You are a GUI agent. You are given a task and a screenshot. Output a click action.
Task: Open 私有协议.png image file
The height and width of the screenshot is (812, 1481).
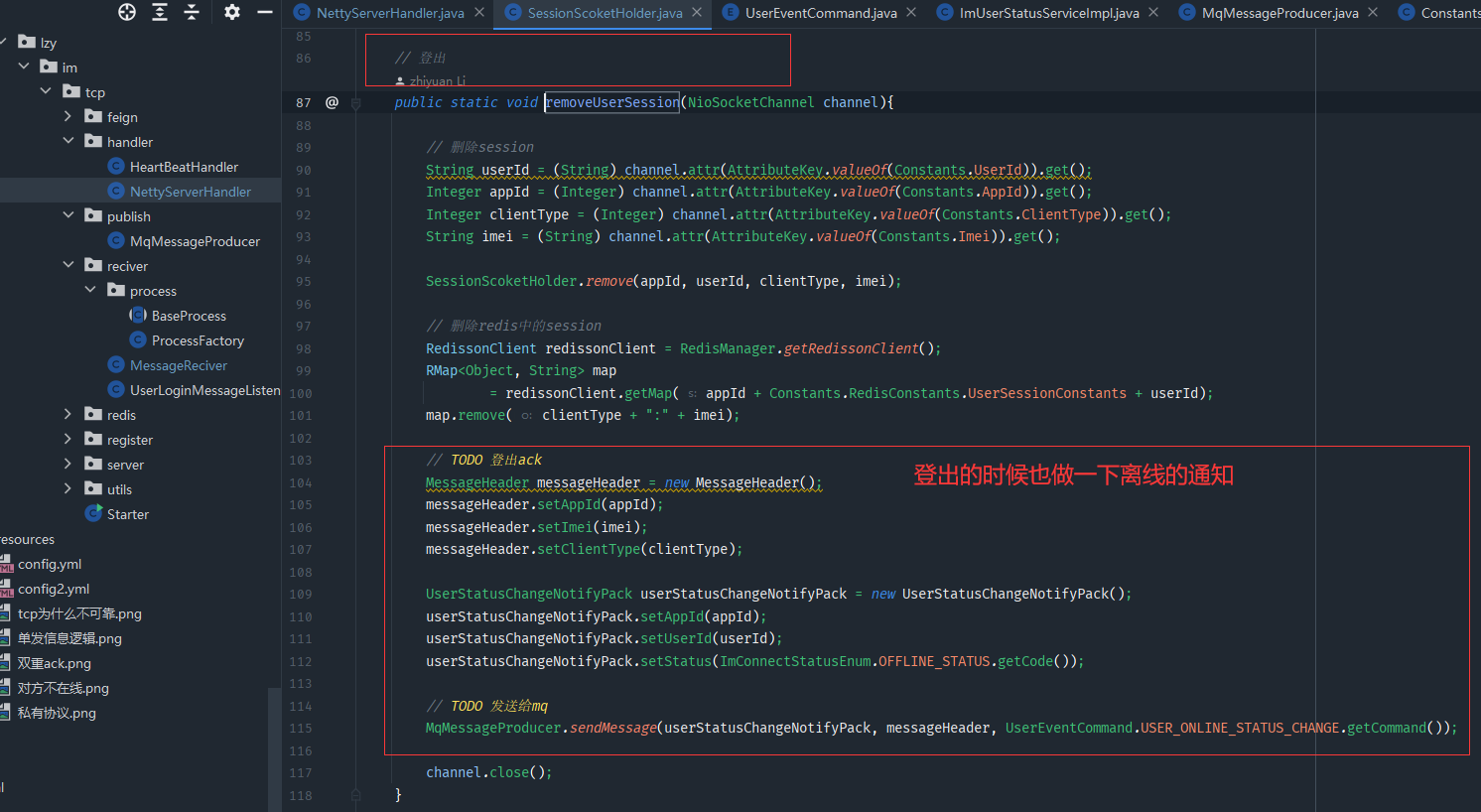(x=57, y=713)
